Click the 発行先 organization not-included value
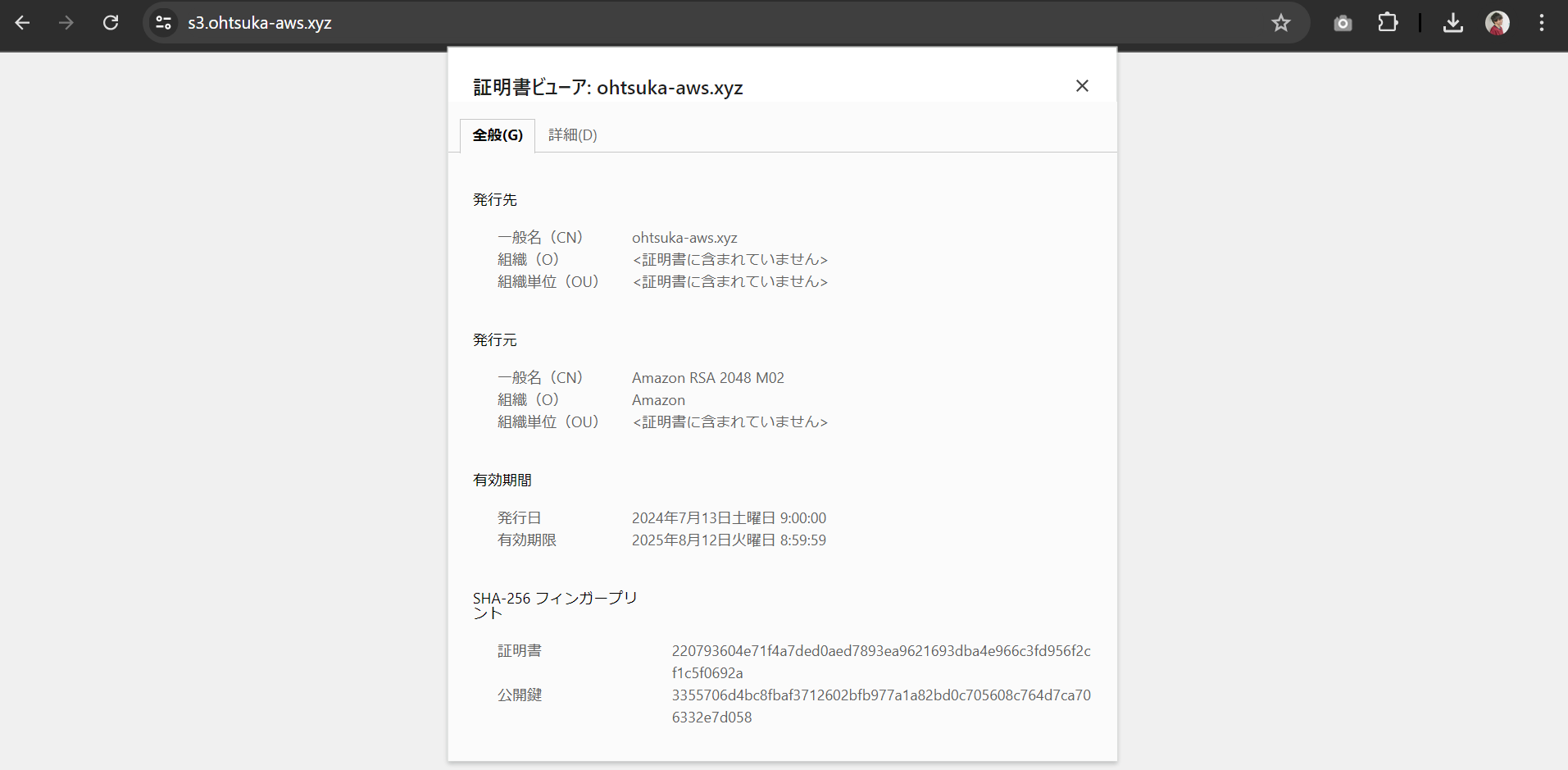1568x770 pixels. (x=730, y=260)
